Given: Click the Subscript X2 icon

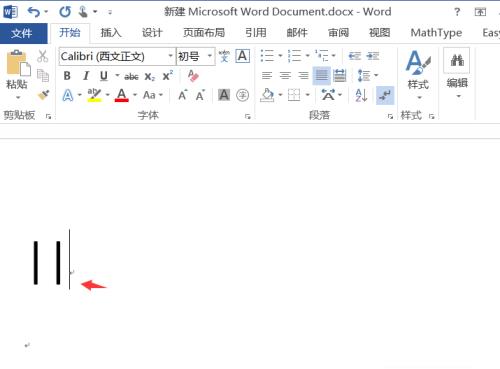Looking at the screenshot, I should point(150,77).
